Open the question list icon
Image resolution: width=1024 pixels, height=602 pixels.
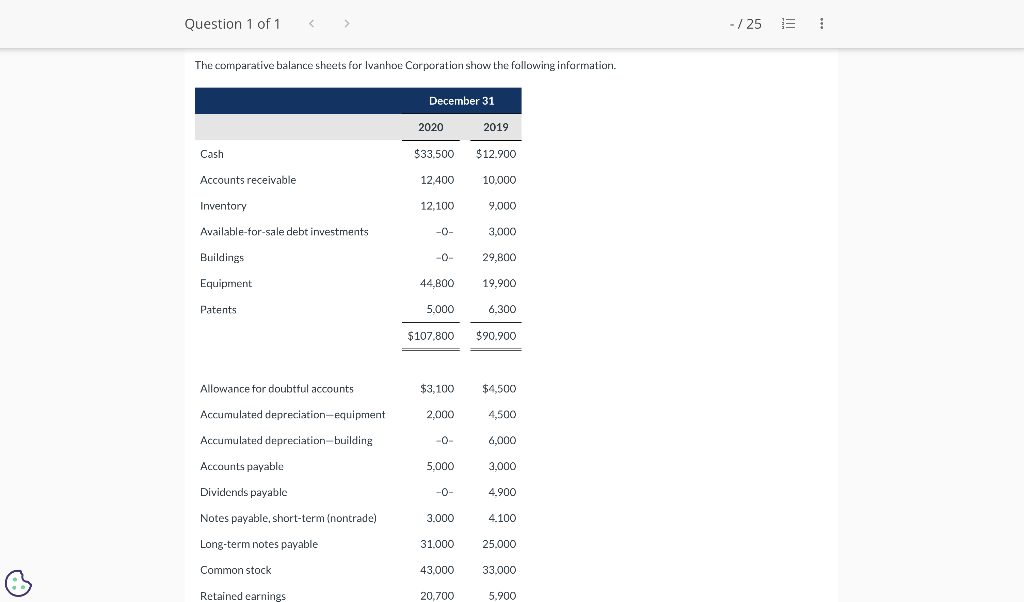coord(788,23)
